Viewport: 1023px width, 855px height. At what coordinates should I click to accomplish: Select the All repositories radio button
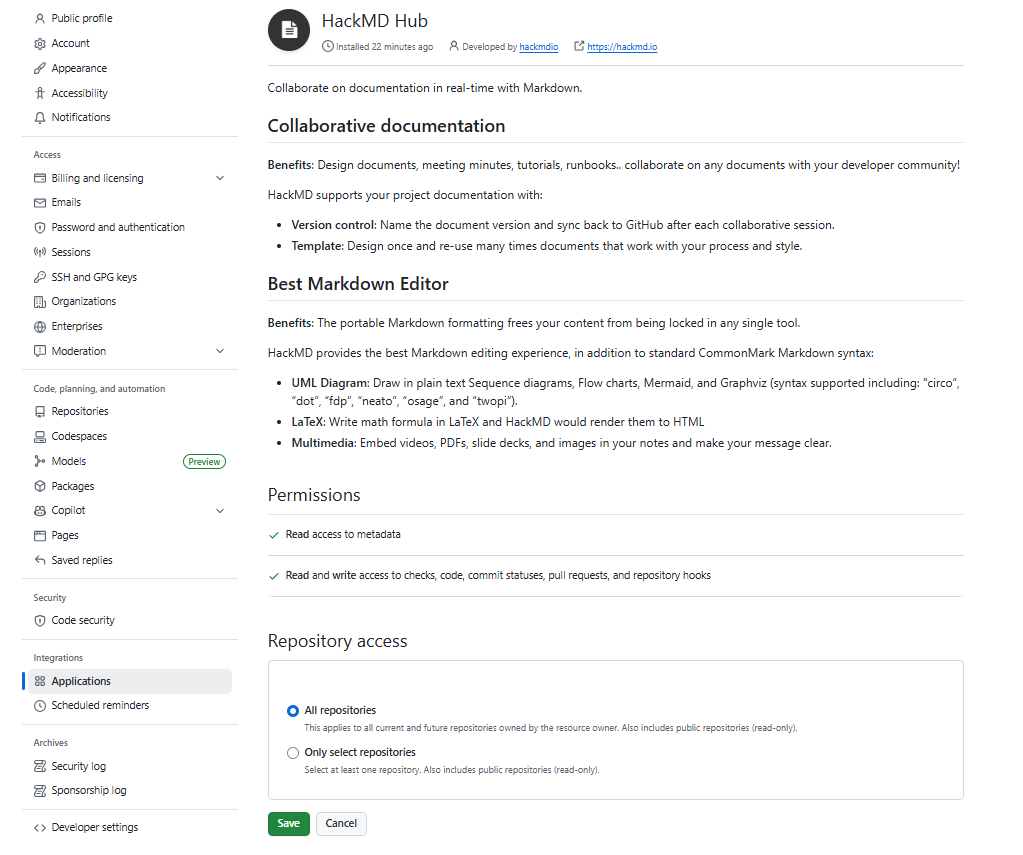[293, 711]
